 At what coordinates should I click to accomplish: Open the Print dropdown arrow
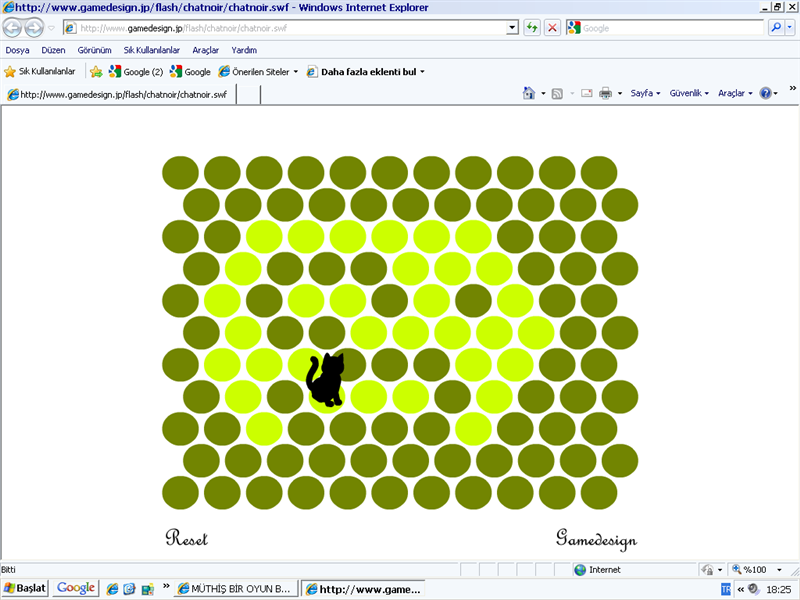(620, 93)
